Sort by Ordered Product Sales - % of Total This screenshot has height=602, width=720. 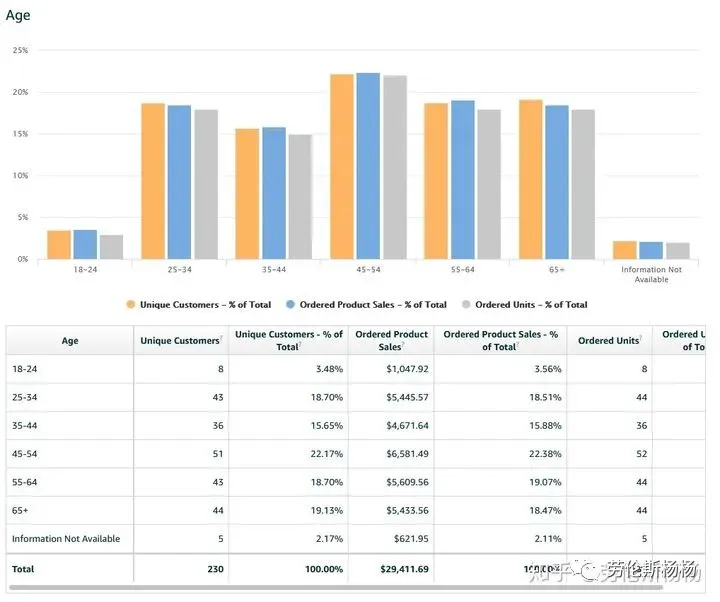click(x=501, y=341)
